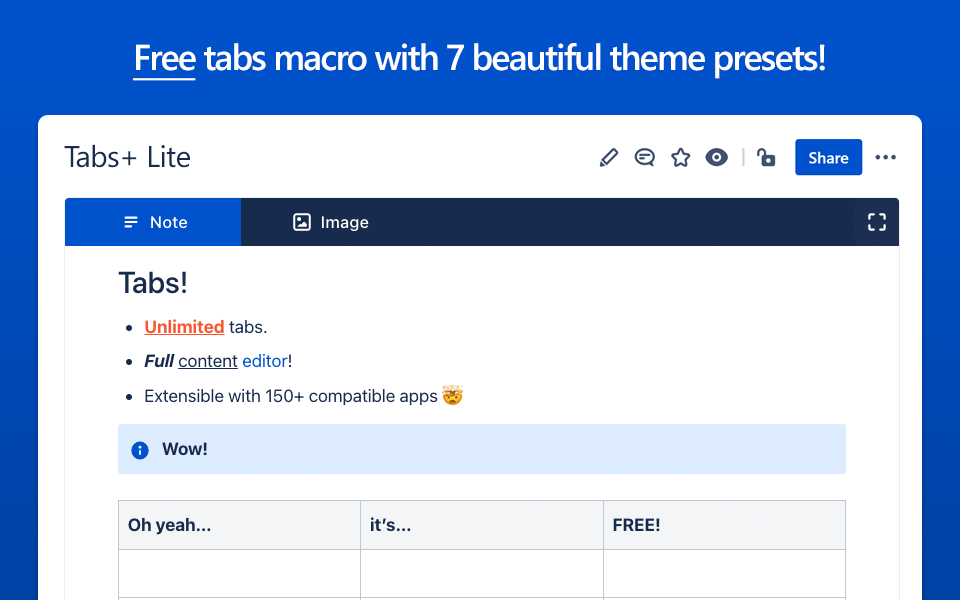
Task: Switch to the Image tab
Action: [x=331, y=222]
